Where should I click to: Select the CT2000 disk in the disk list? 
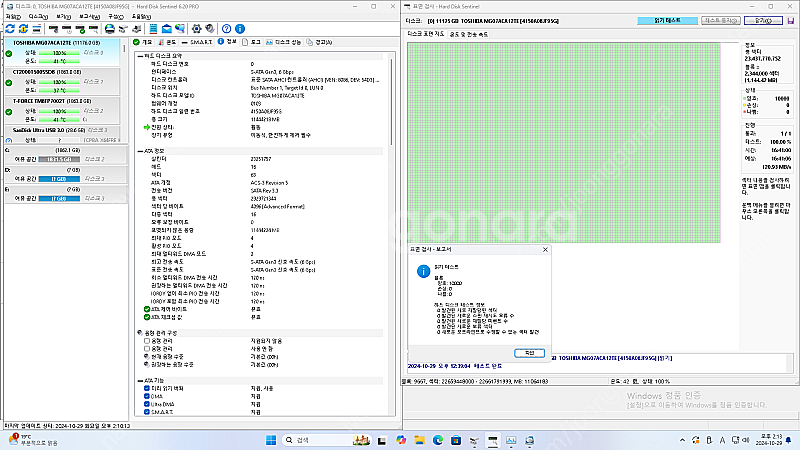pos(62,82)
